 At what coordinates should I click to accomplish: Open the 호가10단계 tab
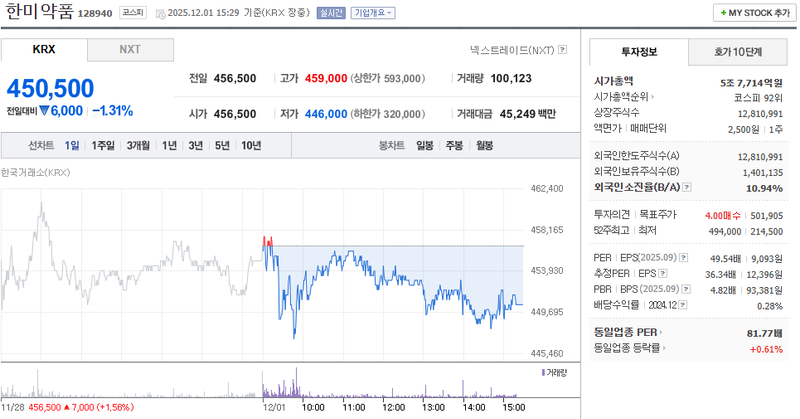738,52
